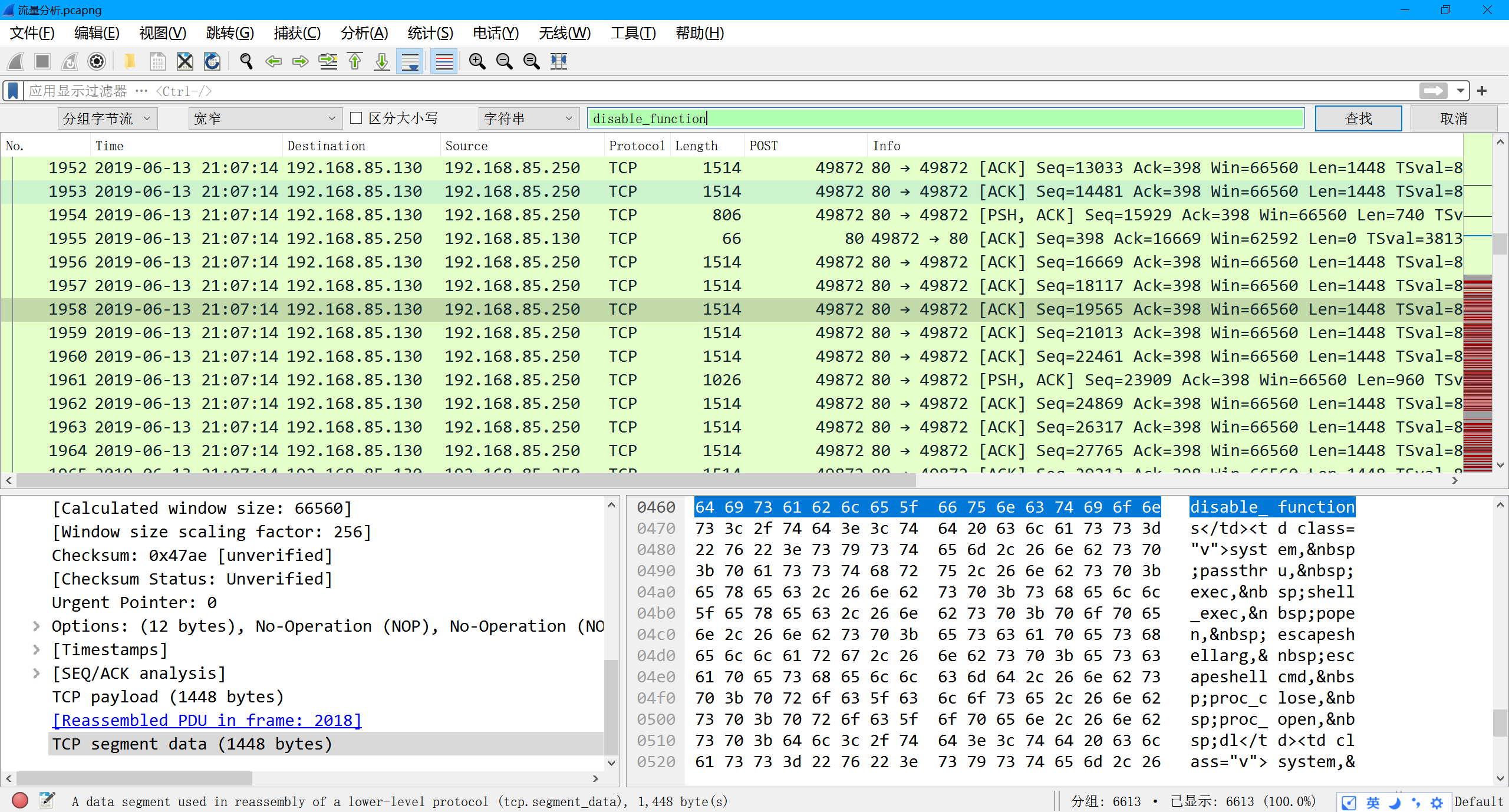This screenshot has width=1509, height=812.
Task: Toggle auto-scroll during live capture
Action: point(410,61)
